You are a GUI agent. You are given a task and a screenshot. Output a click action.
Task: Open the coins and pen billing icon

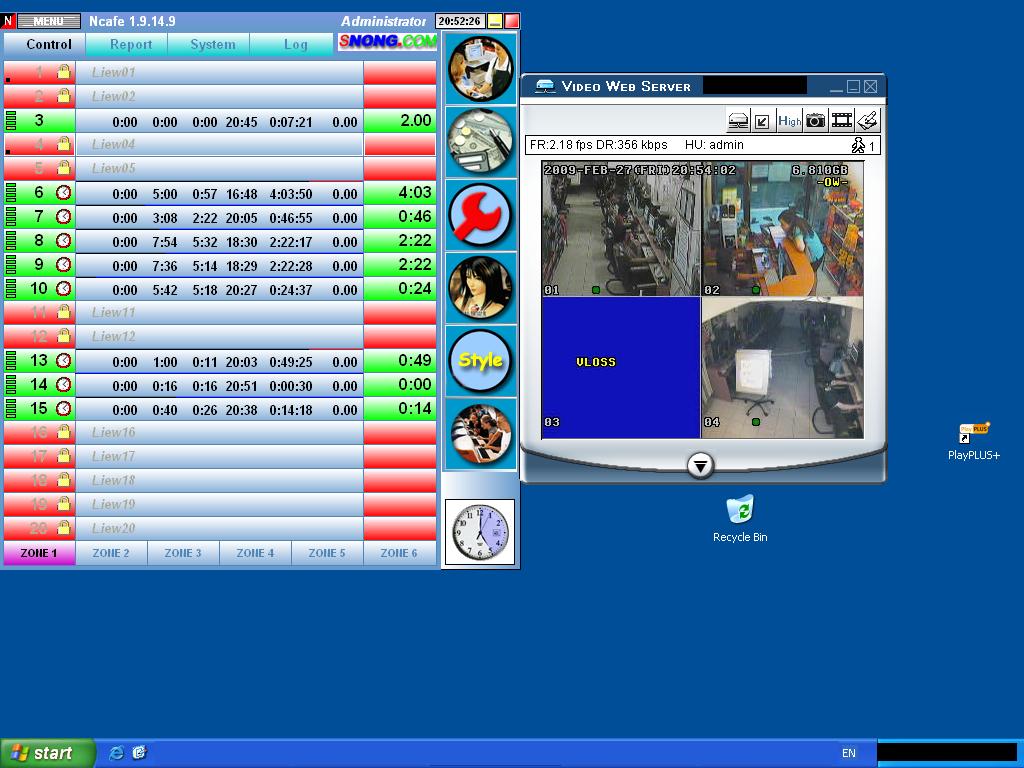click(481, 142)
